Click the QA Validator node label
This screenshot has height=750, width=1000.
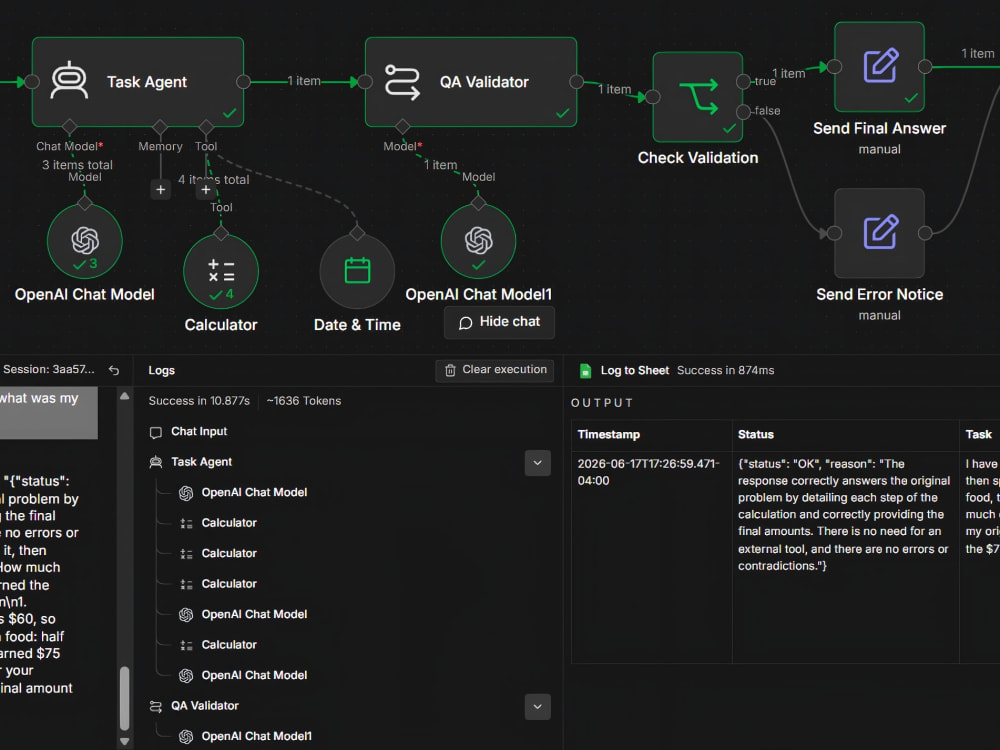(x=484, y=82)
